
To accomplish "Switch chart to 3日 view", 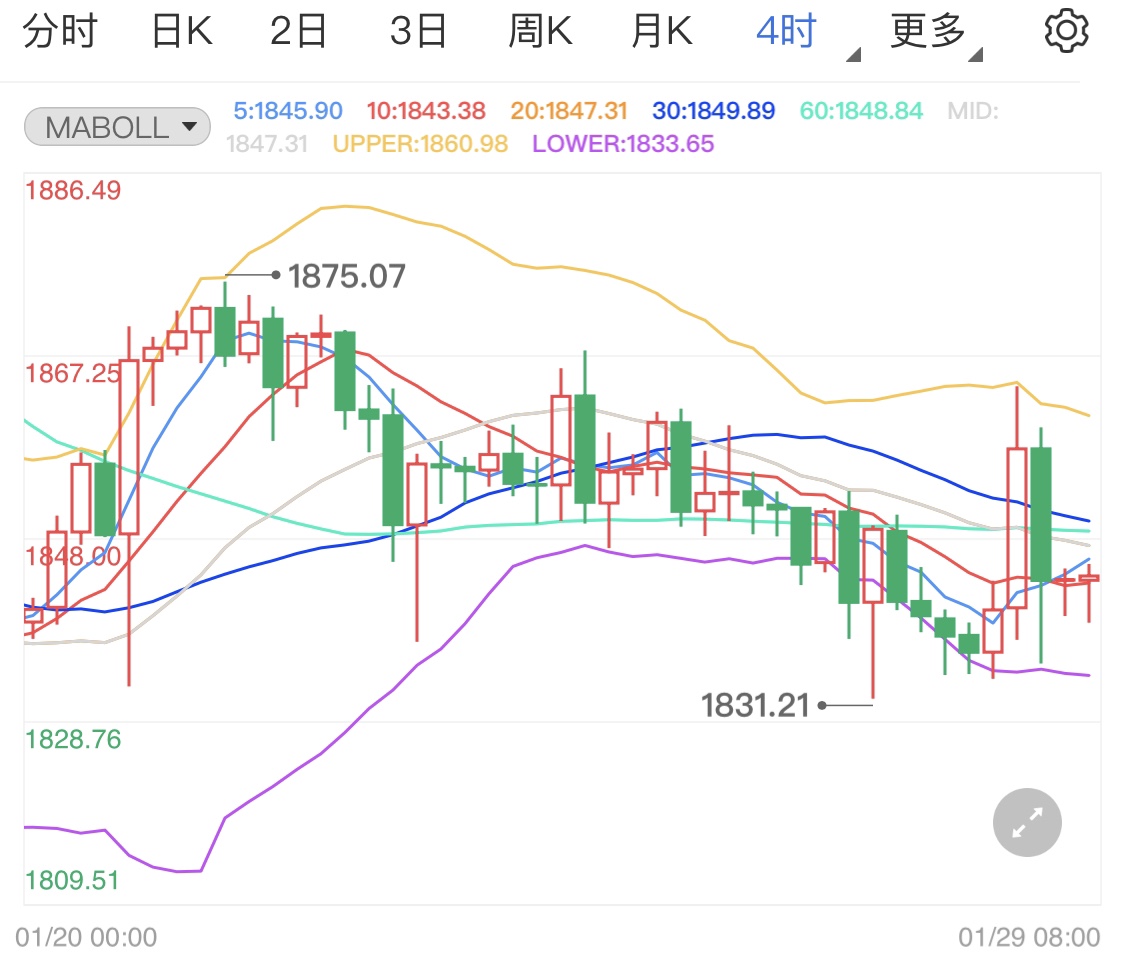I will 418,32.
